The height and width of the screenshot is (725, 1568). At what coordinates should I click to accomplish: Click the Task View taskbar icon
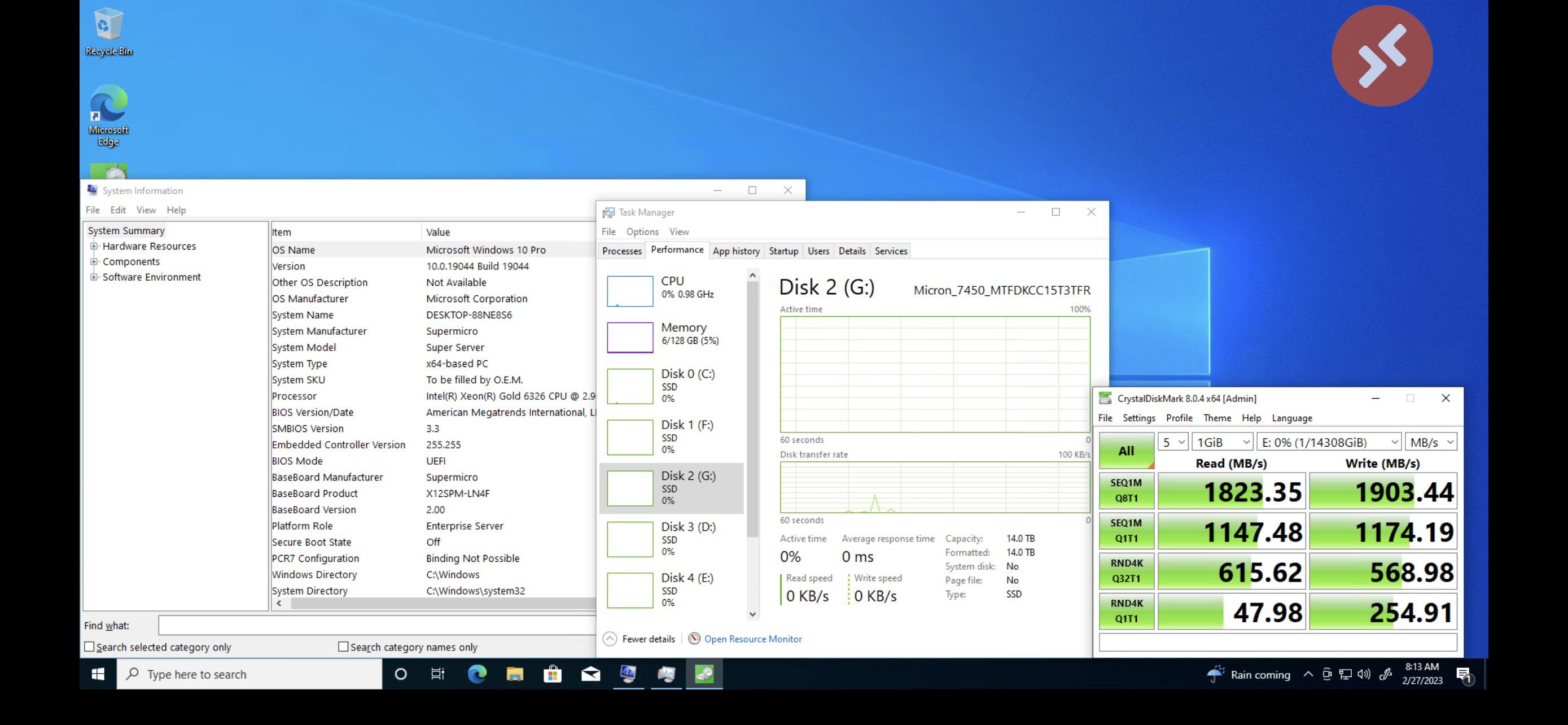pyautogui.click(x=437, y=674)
